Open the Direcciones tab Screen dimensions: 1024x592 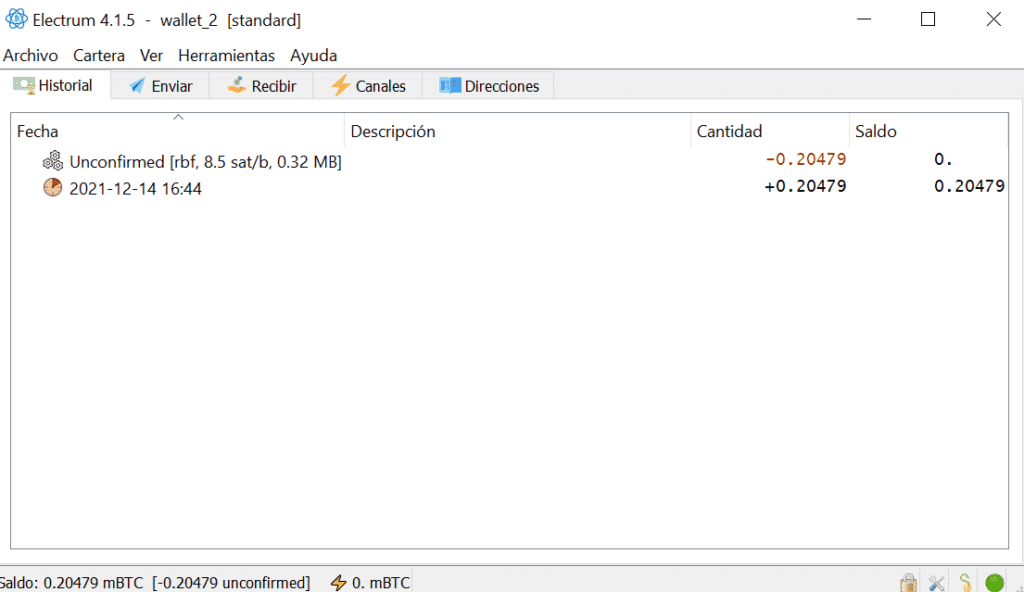pos(490,86)
